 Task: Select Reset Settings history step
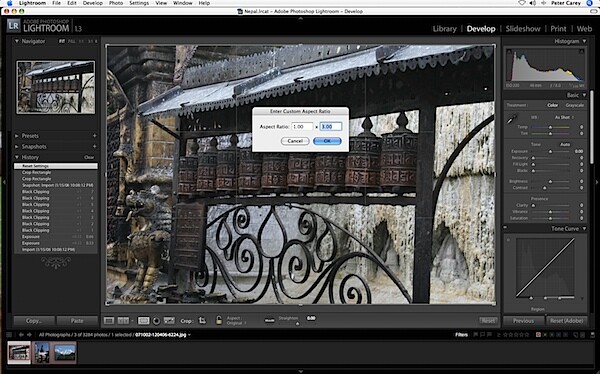56,166
